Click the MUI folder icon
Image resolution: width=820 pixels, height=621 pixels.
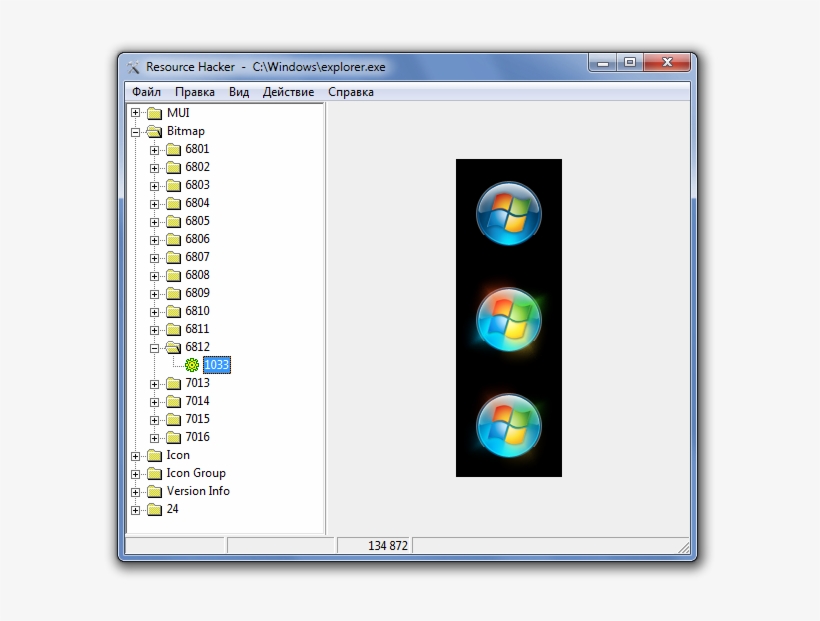tap(154, 113)
